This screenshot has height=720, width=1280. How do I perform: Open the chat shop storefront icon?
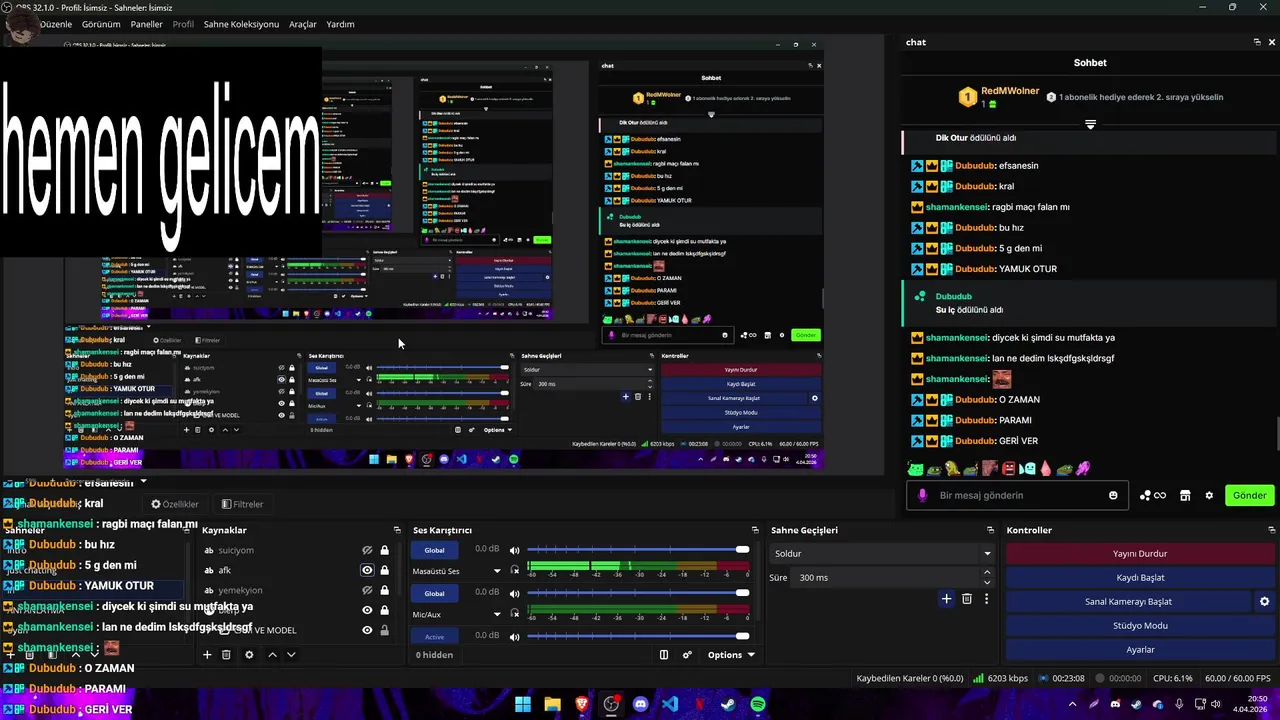[x=1185, y=495]
